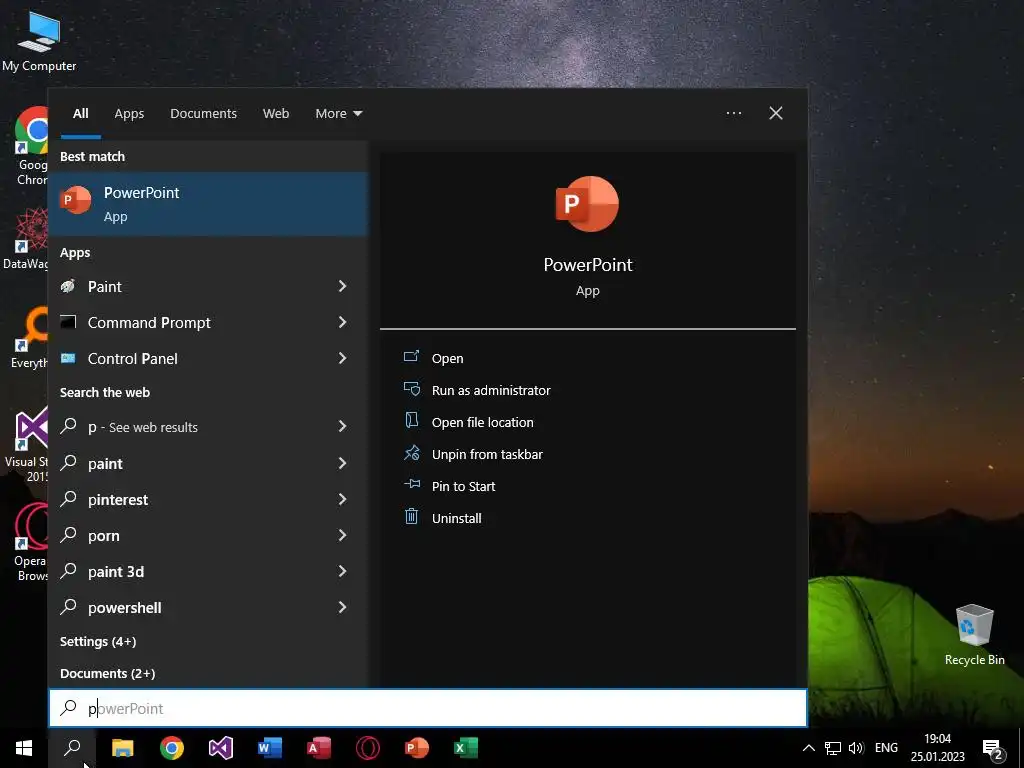Open Access from the taskbar

[x=319, y=748]
